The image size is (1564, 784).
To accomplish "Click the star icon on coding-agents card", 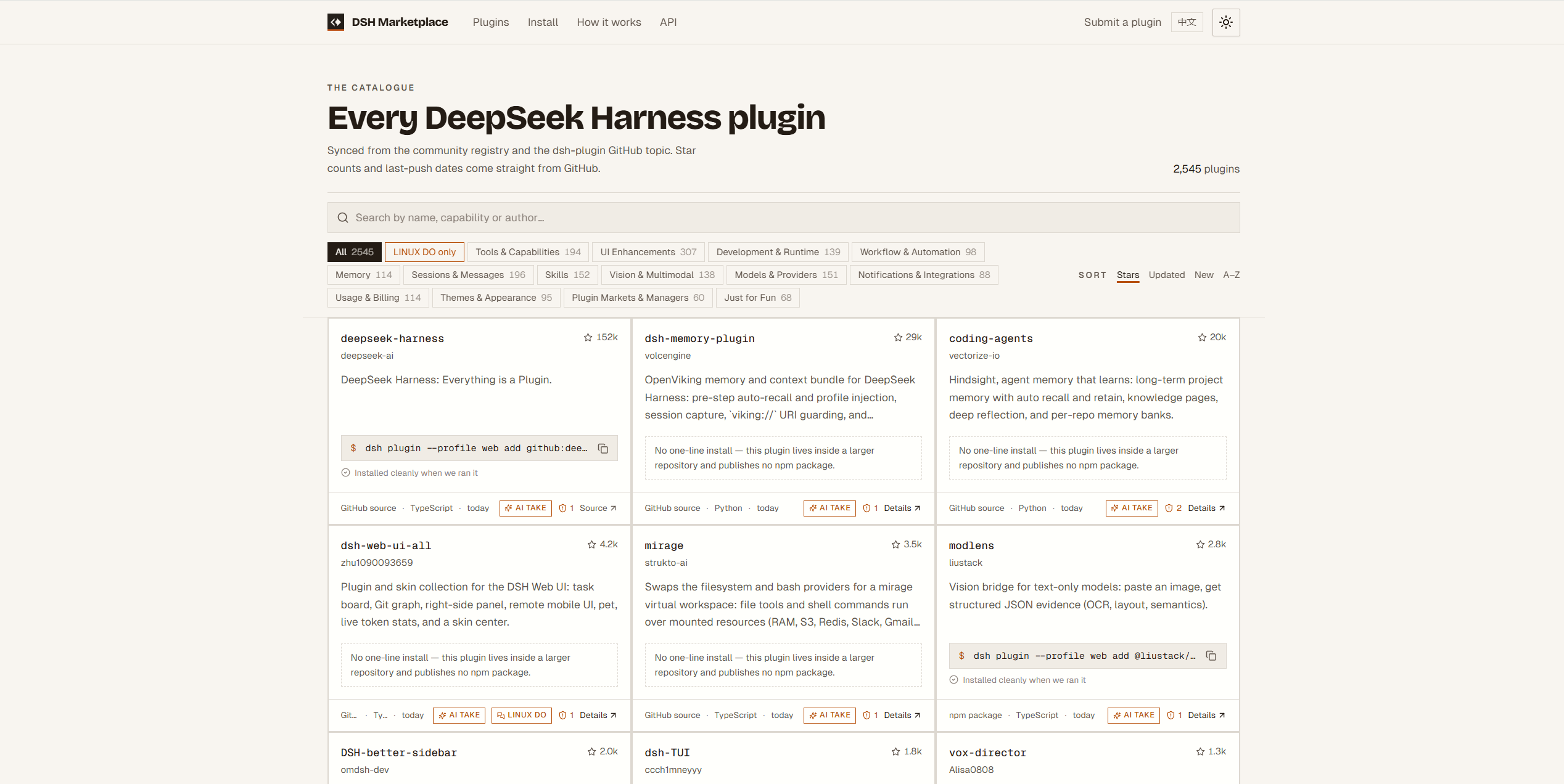I will pyautogui.click(x=1202, y=337).
